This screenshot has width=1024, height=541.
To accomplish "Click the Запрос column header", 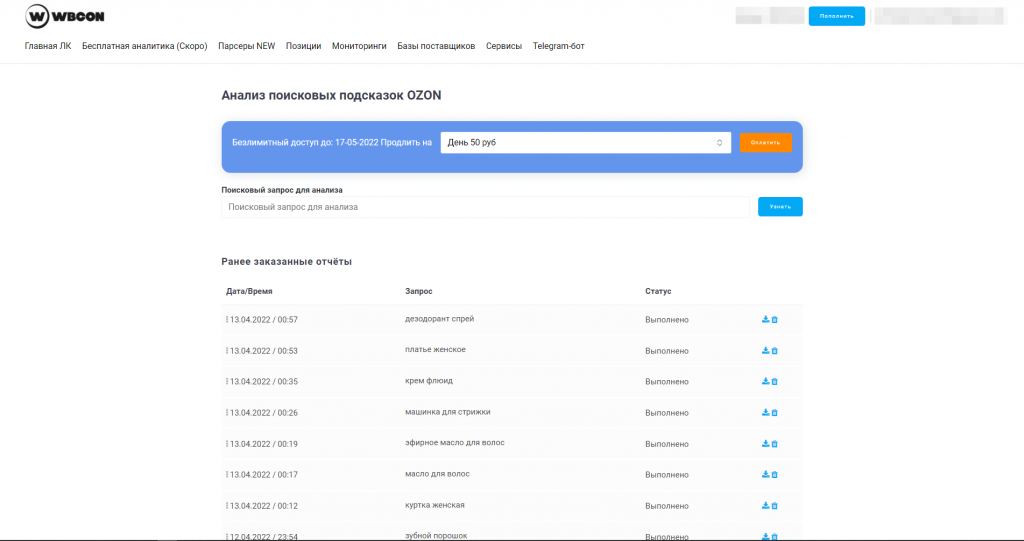I will point(419,291).
